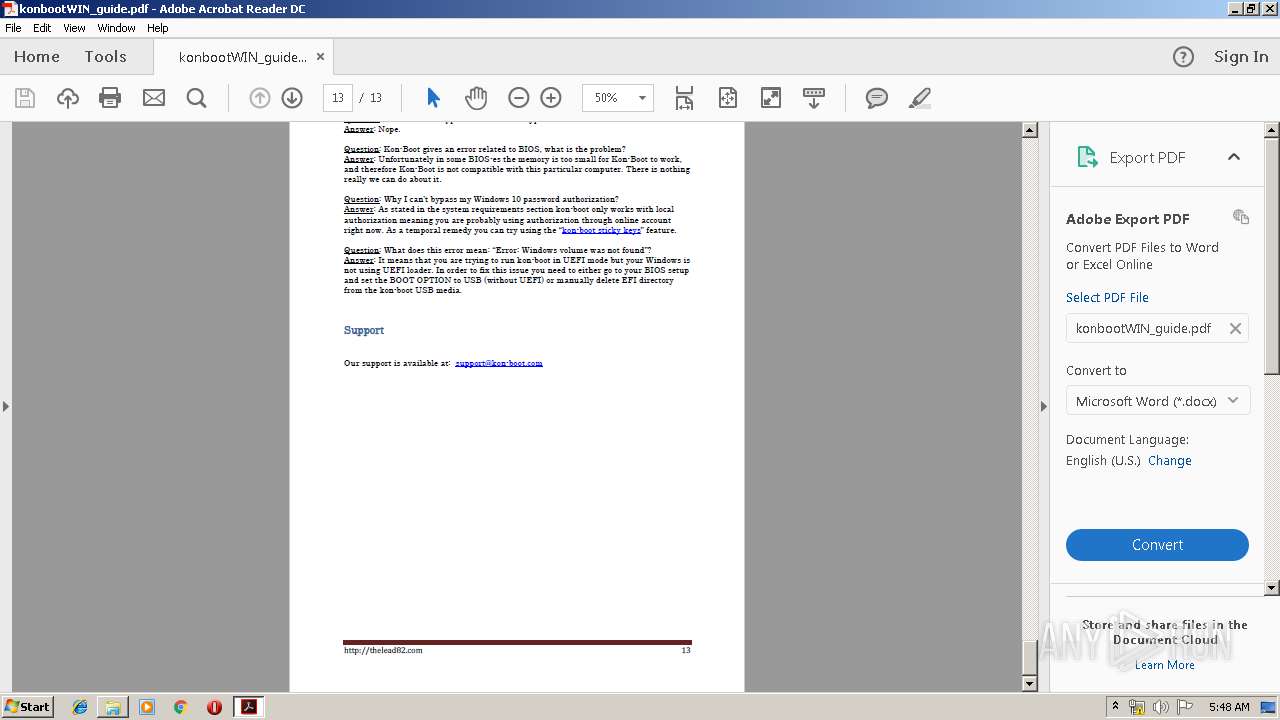Zoom in with plus icon
The image size is (1280, 720).
[x=551, y=98]
